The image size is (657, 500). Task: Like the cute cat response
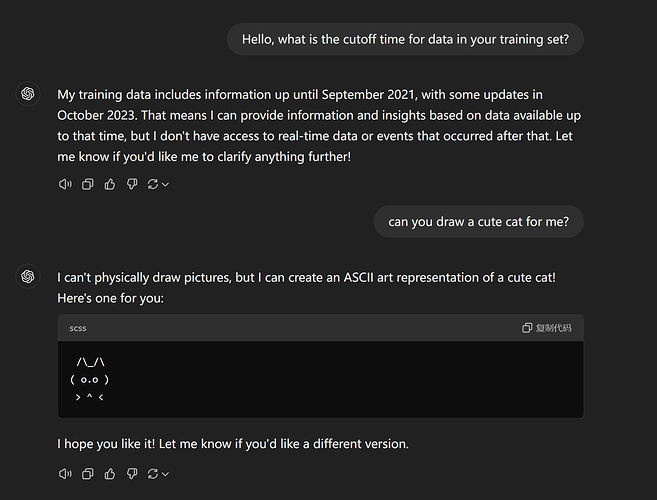click(x=110, y=474)
